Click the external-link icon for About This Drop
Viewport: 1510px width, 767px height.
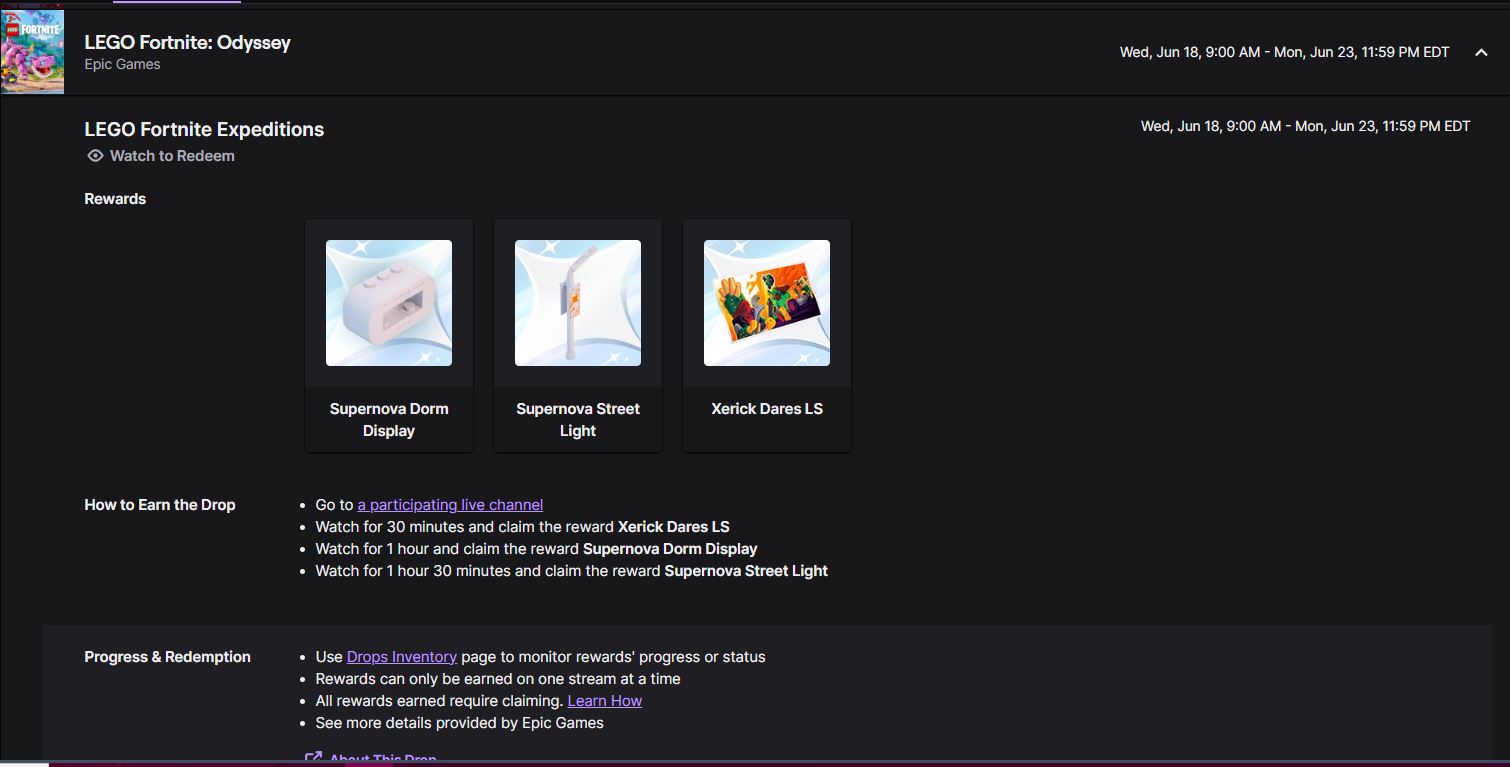coord(313,759)
